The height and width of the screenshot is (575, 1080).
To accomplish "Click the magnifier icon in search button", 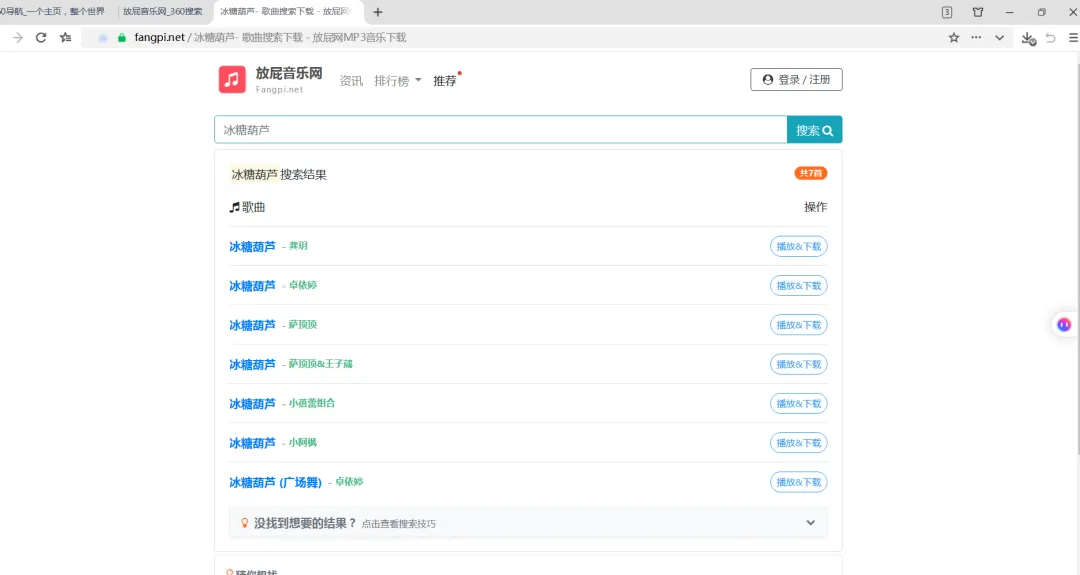I will (828, 130).
